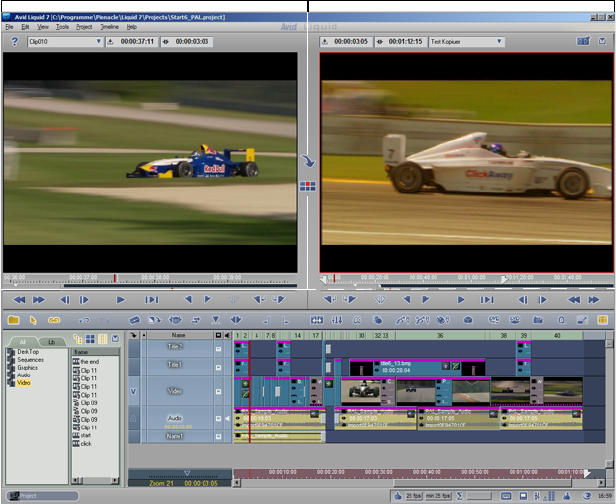Viewport: 616px width, 504px height.
Task: Click the yellow folder icon in toolbar
Action: pyautogui.click(x=14, y=320)
